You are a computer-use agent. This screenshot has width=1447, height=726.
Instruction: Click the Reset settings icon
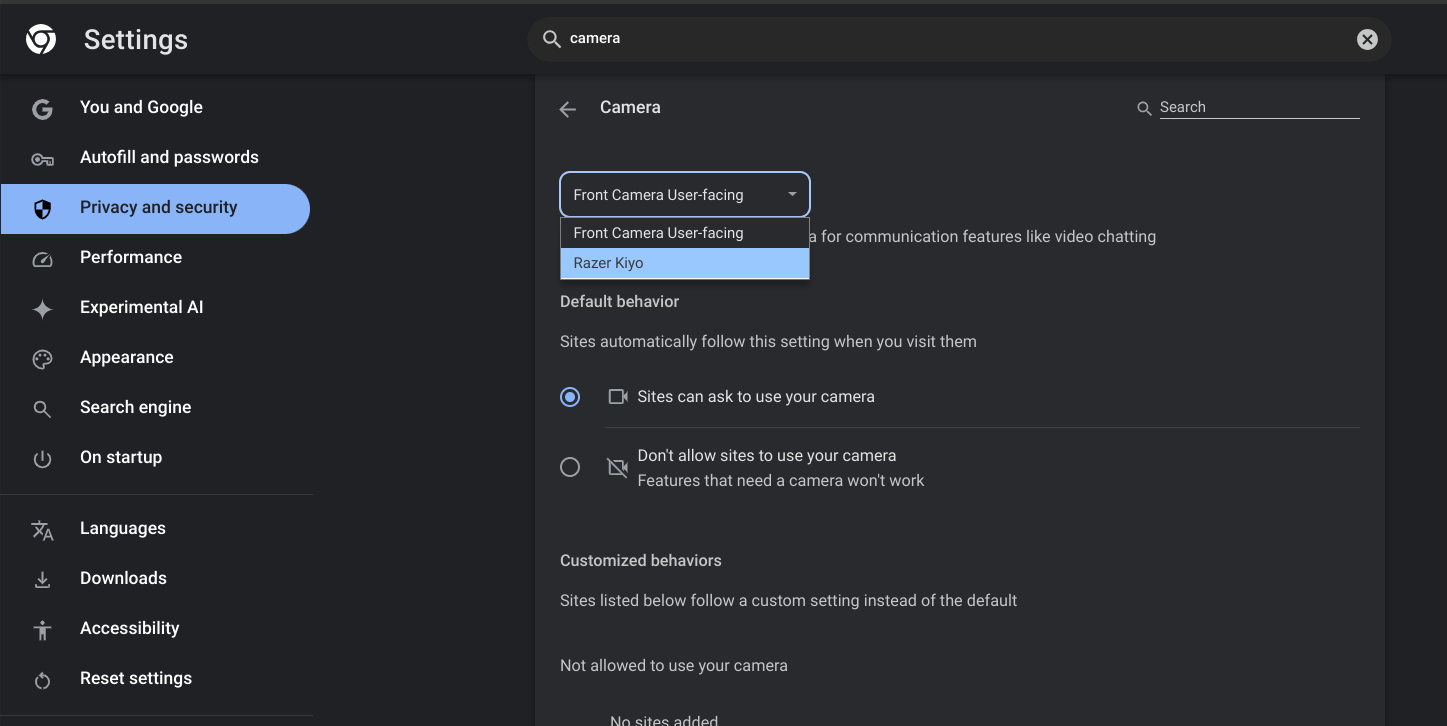(42, 680)
